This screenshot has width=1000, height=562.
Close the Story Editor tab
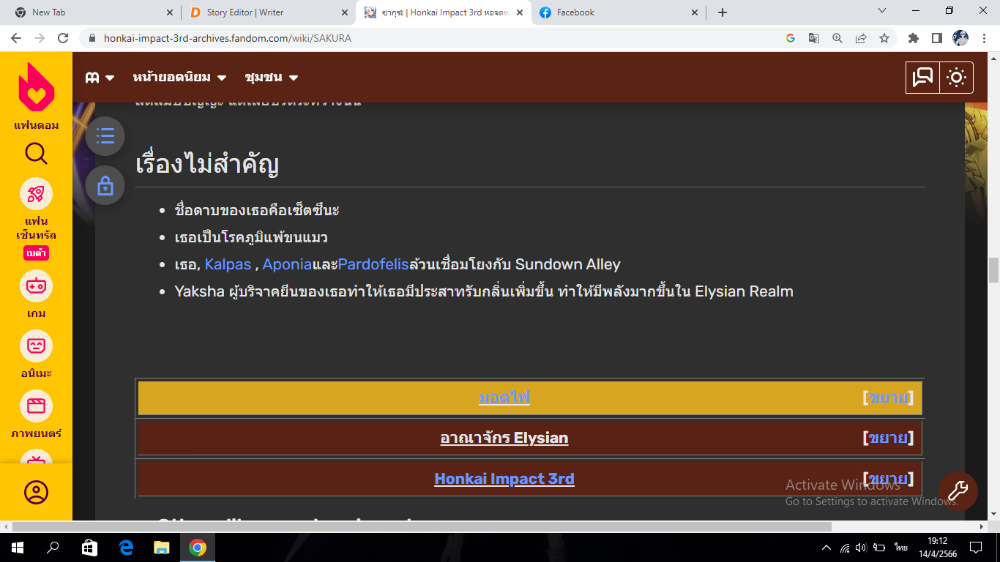(344, 12)
